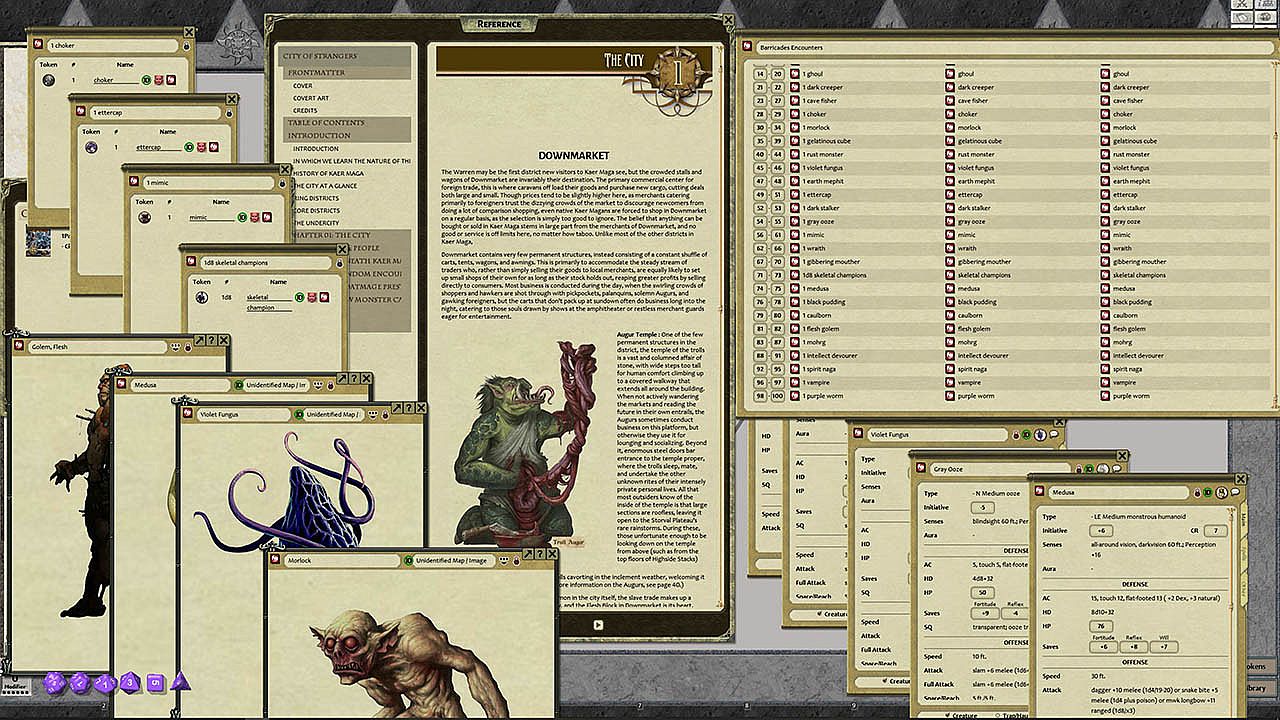Toggle the lock on 1 mimic window
This screenshot has height=720, width=1280.
pos(283,183)
